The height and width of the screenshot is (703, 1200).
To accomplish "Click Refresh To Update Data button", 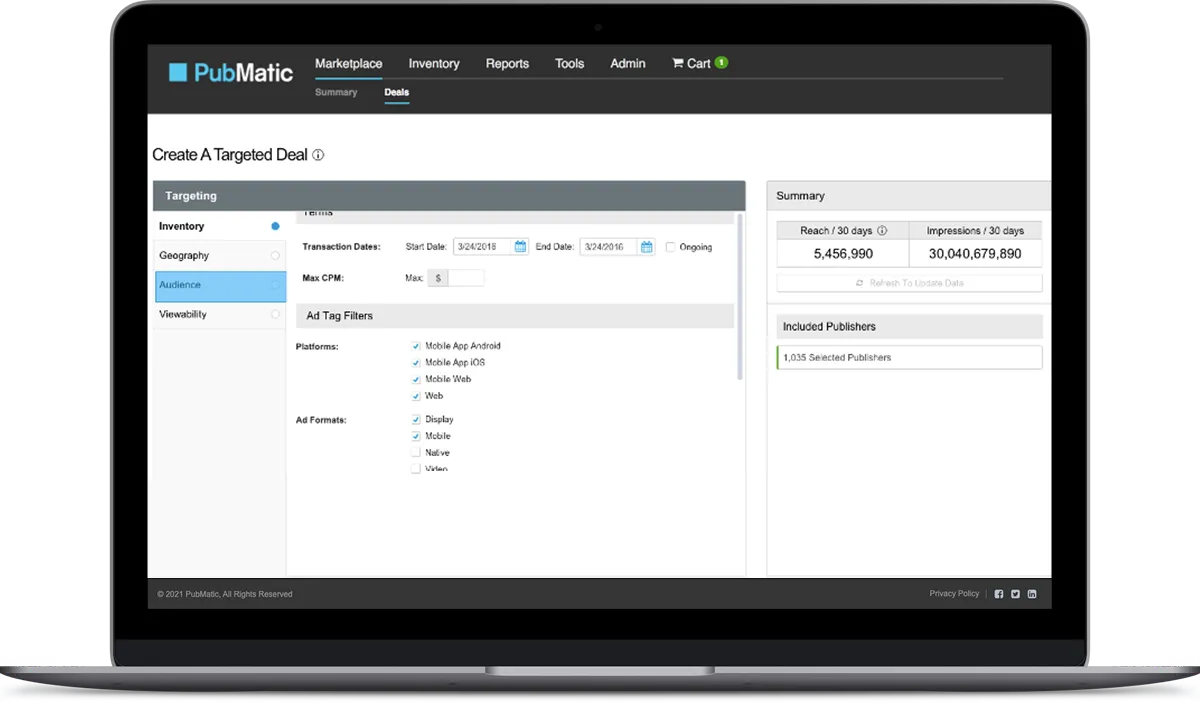I will pos(909,283).
